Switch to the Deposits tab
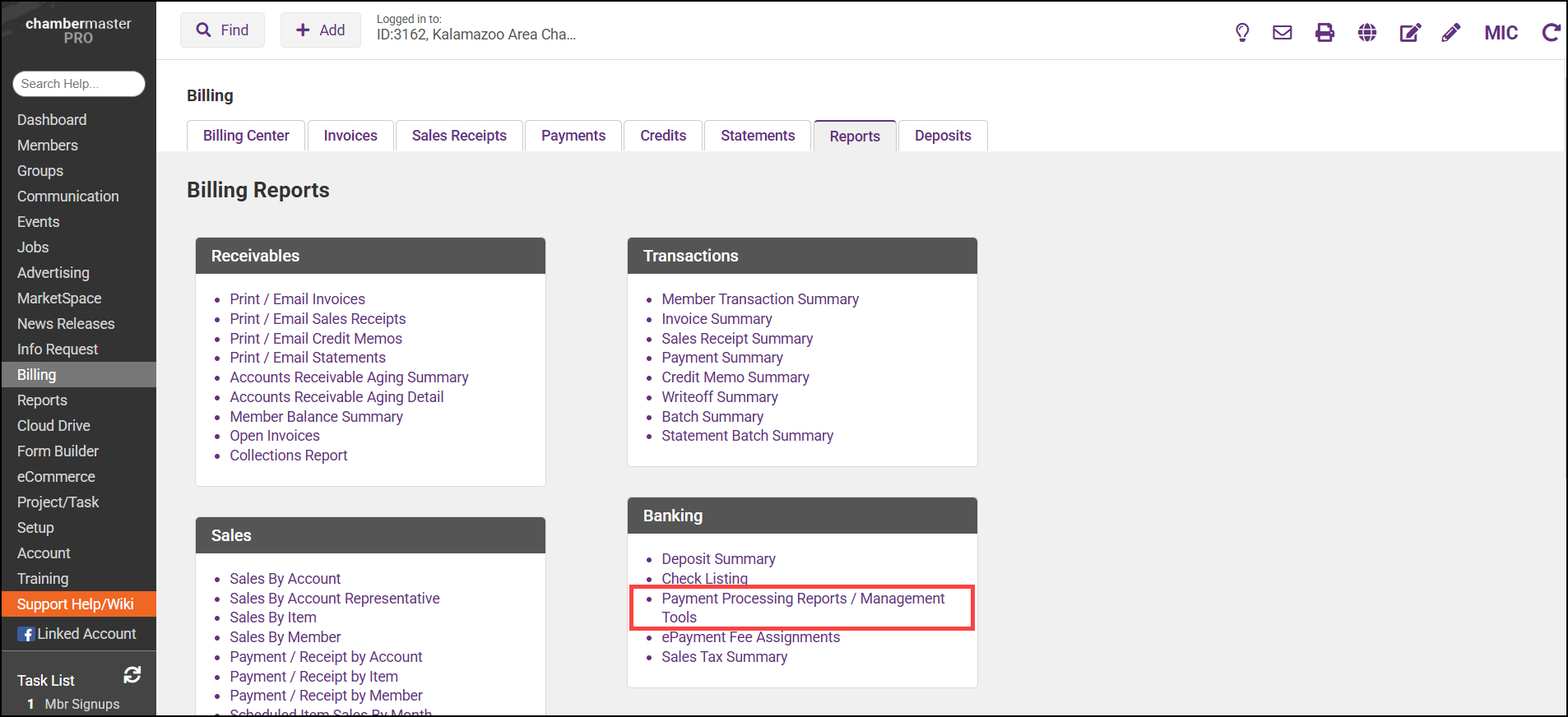Screen dimensions: 1568x717 [943, 136]
